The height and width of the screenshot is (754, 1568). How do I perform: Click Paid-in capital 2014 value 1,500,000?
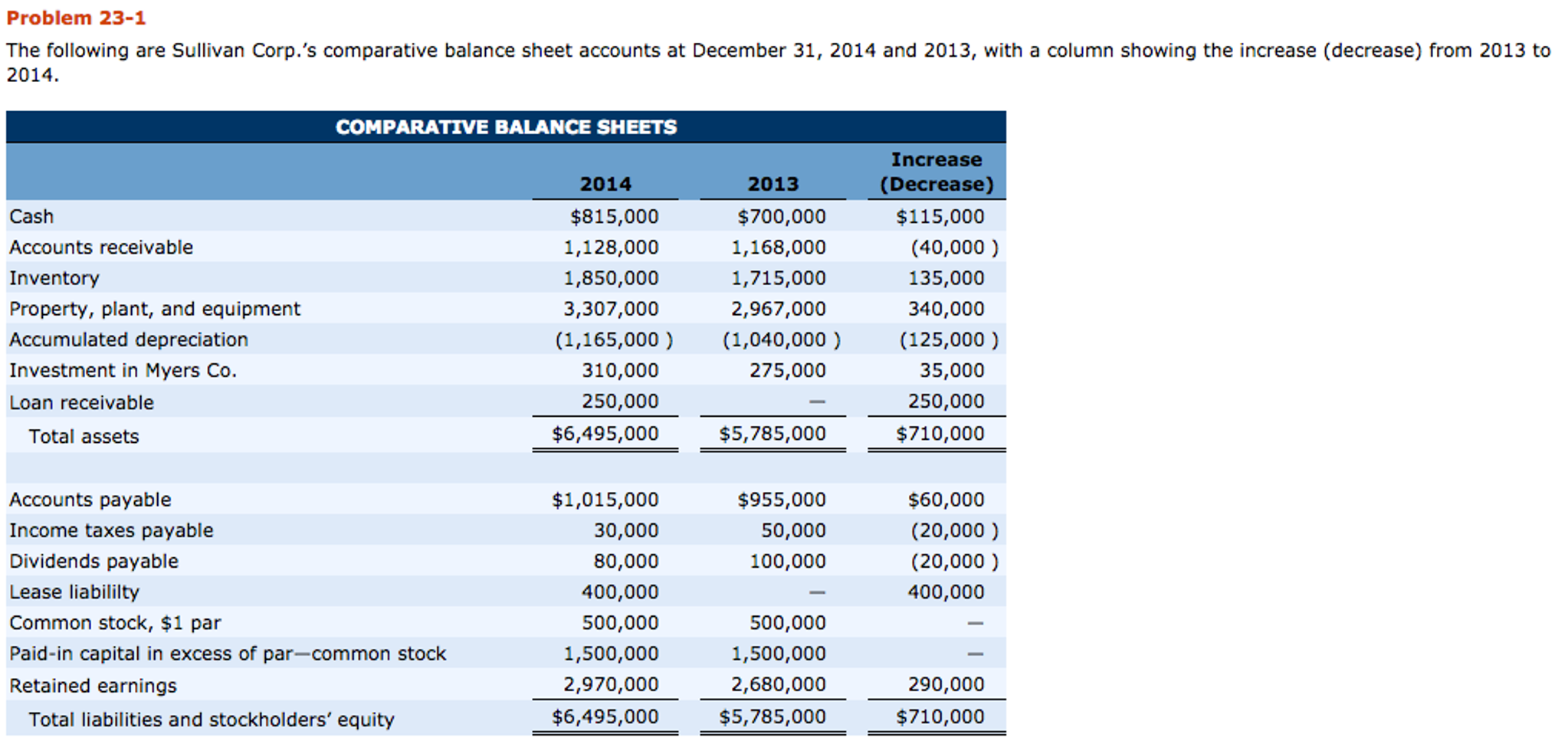click(611, 654)
